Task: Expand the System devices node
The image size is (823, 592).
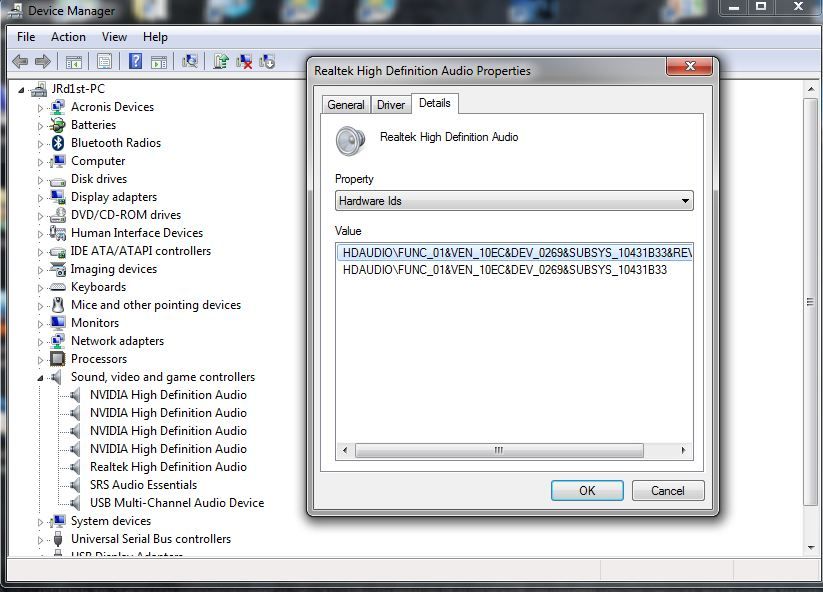Action: [x=40, y=522]
